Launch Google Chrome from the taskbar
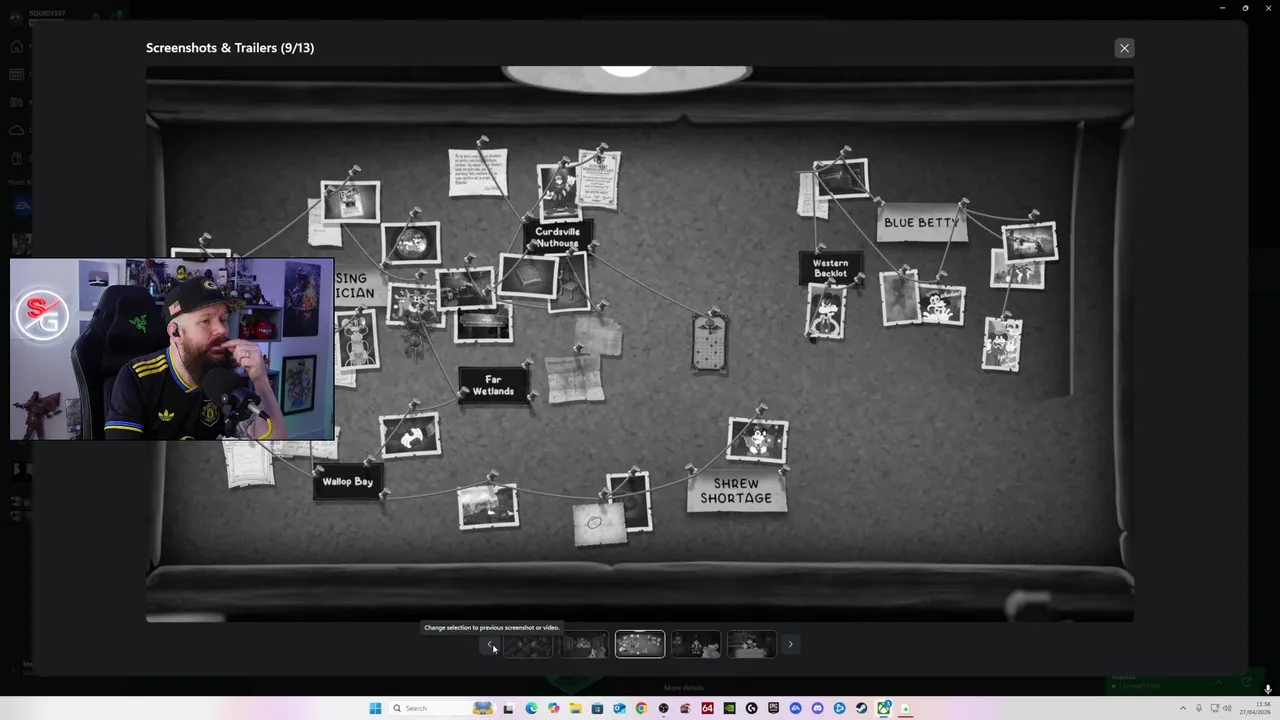1280x720 pixels. point(641,708)
